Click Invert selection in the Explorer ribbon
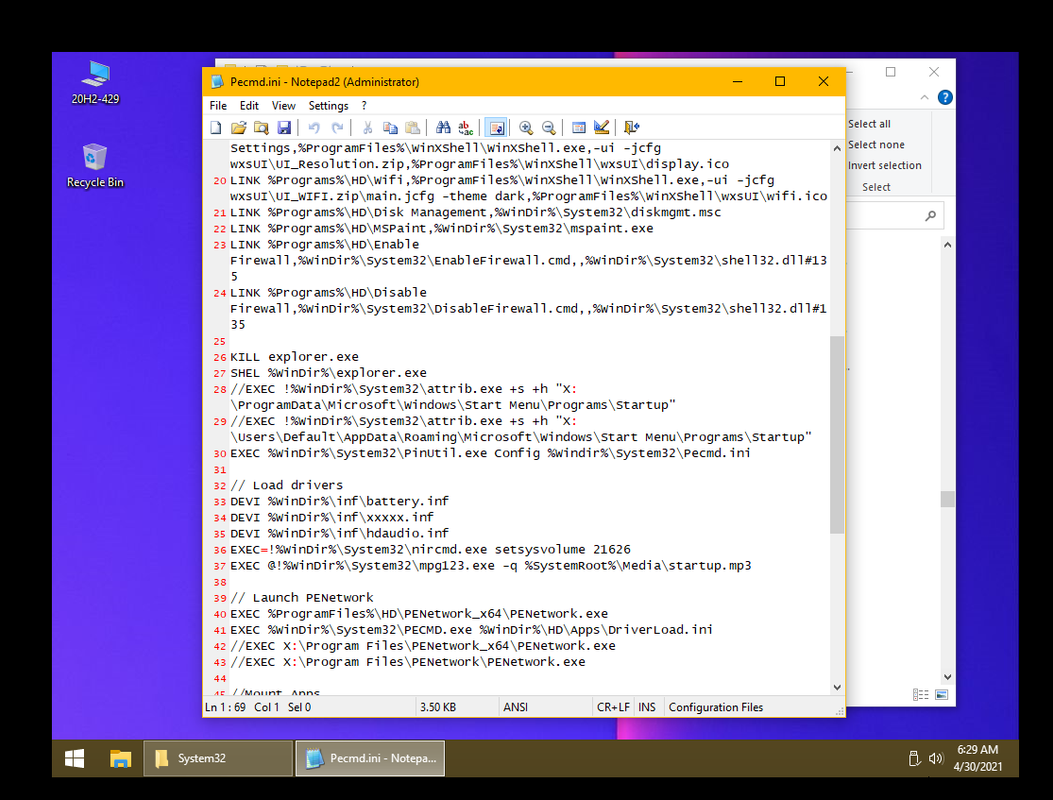 tap(884, 166)
